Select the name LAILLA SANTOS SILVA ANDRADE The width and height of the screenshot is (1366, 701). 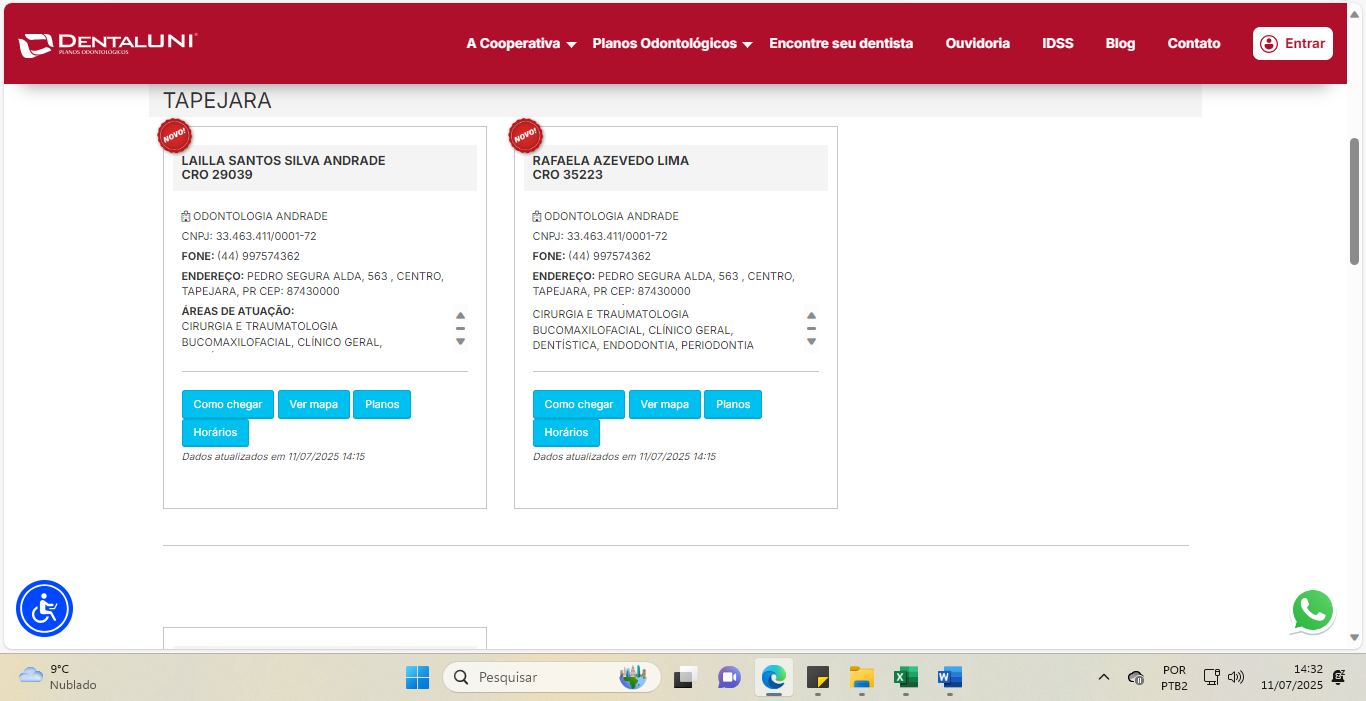tap(283, 160)
